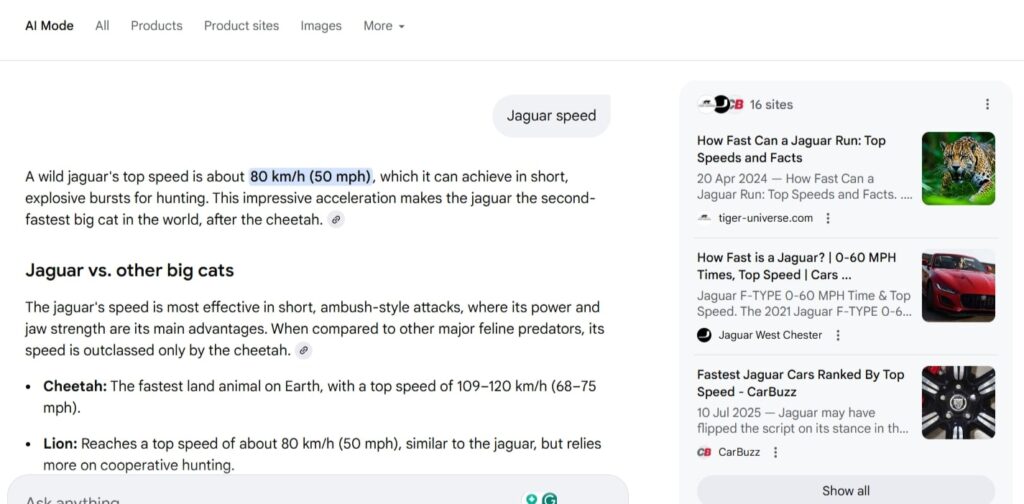Click the Show all sources button
This screenshot has height=504, width=1024.
tap(846, 490)
